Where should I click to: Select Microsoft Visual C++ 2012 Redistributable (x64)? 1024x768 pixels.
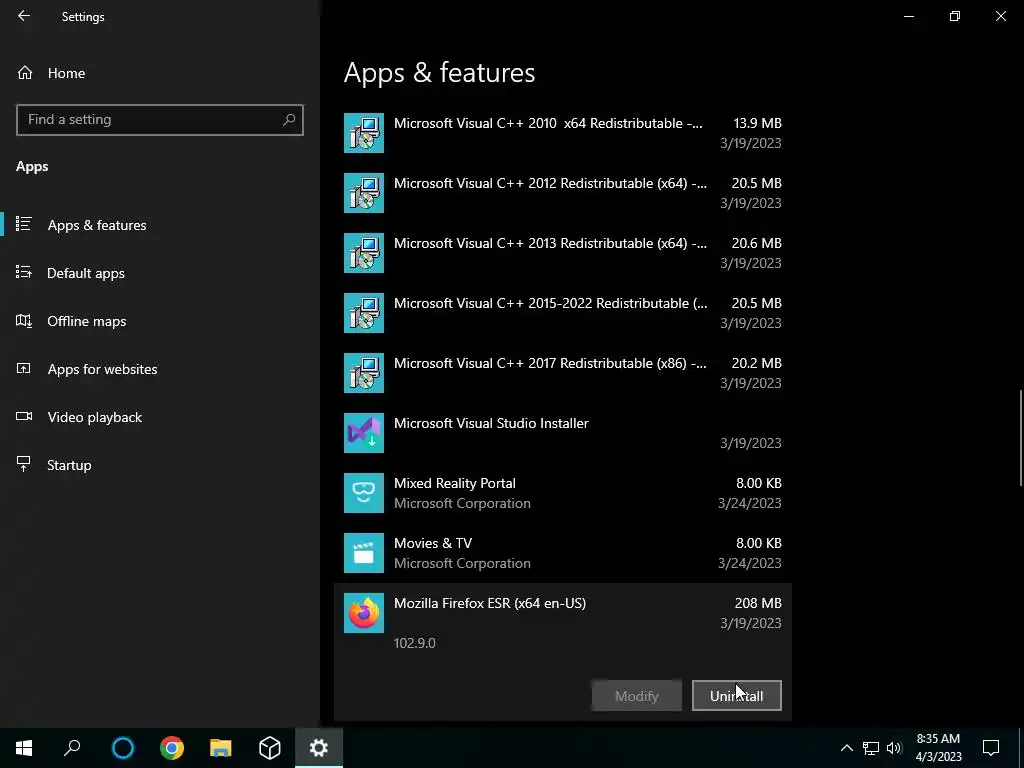(x=562, y=193)
